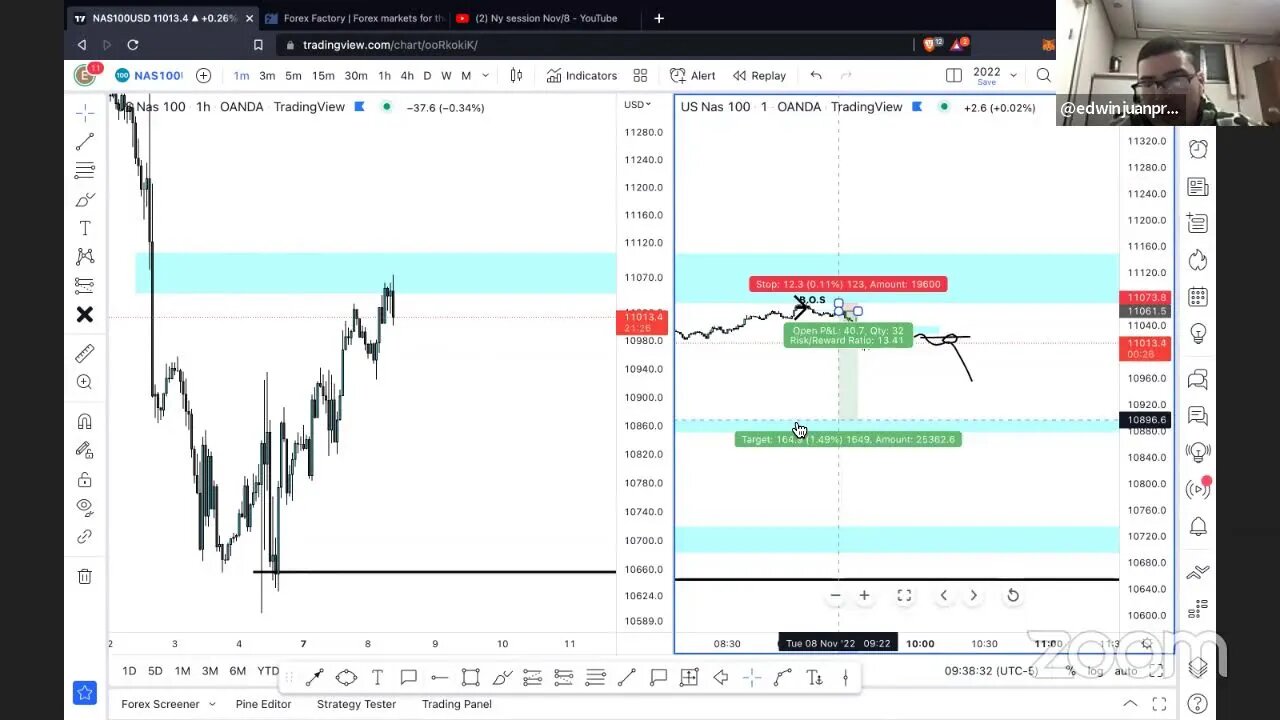Select the text tool in left sidebar
Viewport: 1280px width, 720px height.
coord(85,229)
